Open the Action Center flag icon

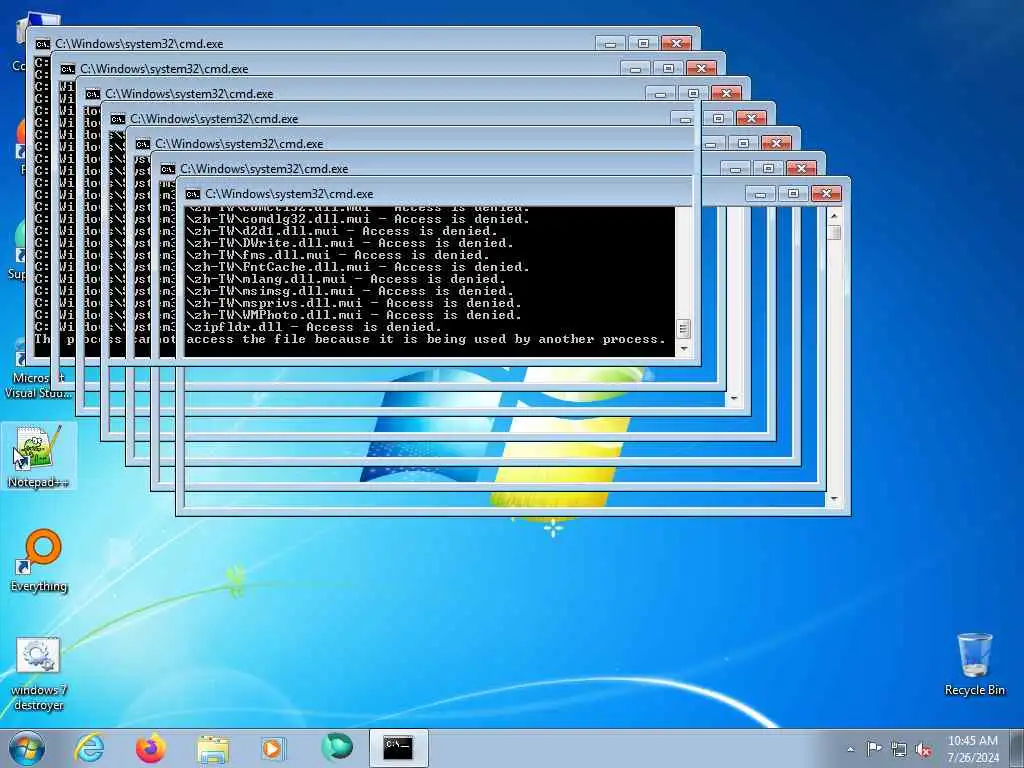pos(874,749)
